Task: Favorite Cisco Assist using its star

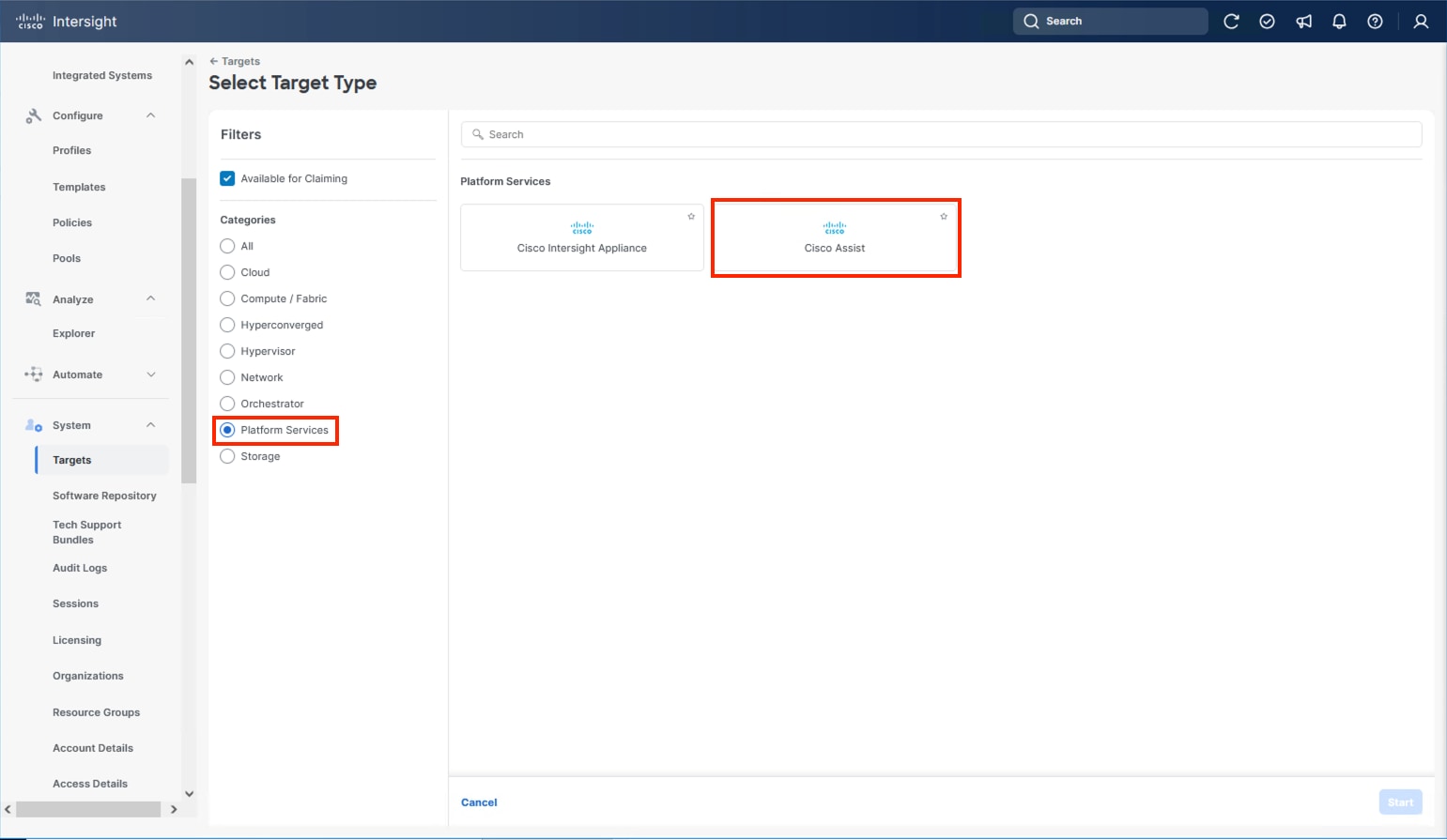Action: pyautogui.click(x=943, y=216)
